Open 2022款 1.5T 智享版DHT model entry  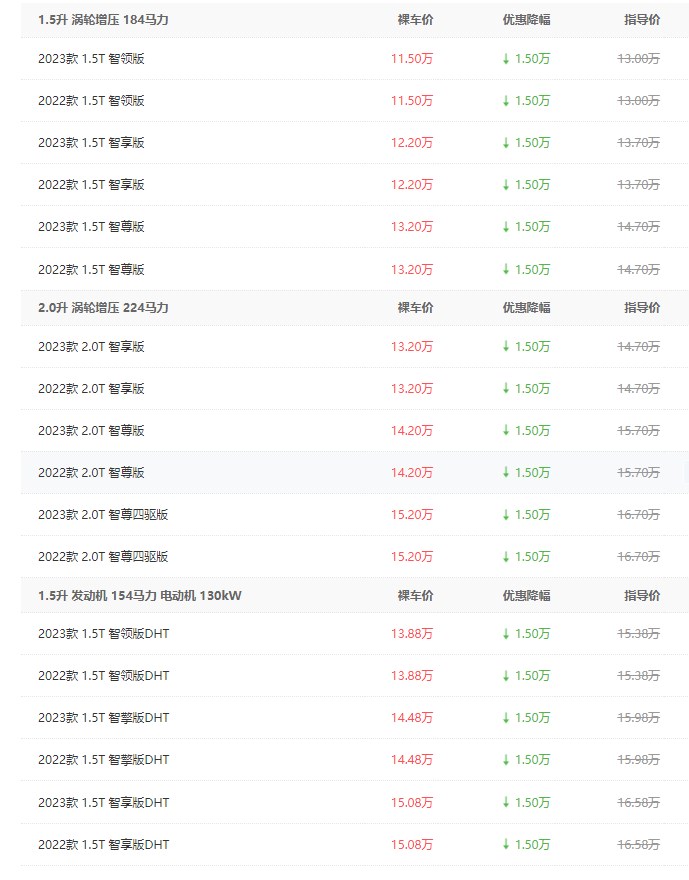tap(104, 845)
